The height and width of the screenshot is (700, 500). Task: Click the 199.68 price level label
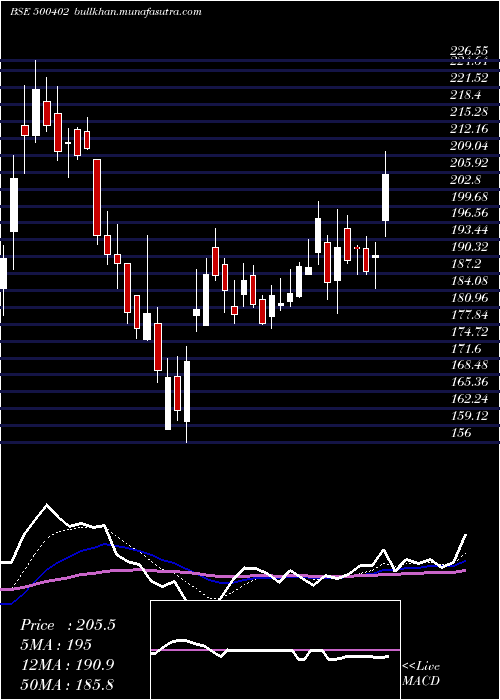[x=469, y=197]
